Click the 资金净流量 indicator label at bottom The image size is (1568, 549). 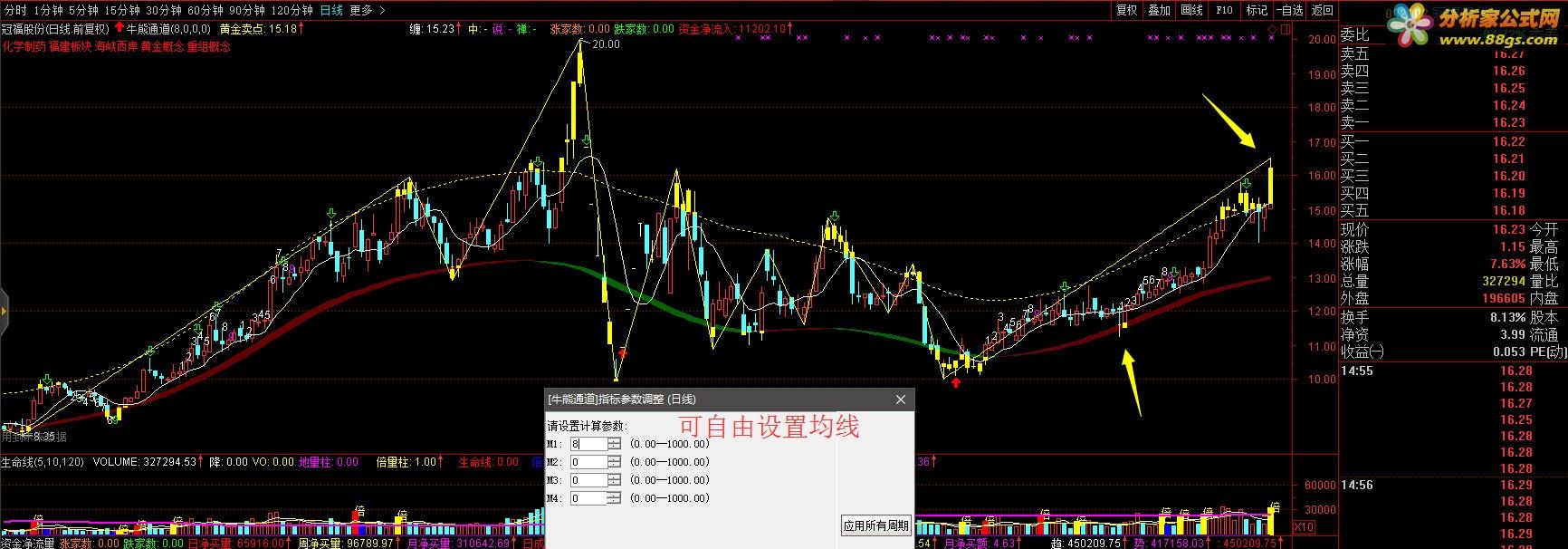(28, 544)
